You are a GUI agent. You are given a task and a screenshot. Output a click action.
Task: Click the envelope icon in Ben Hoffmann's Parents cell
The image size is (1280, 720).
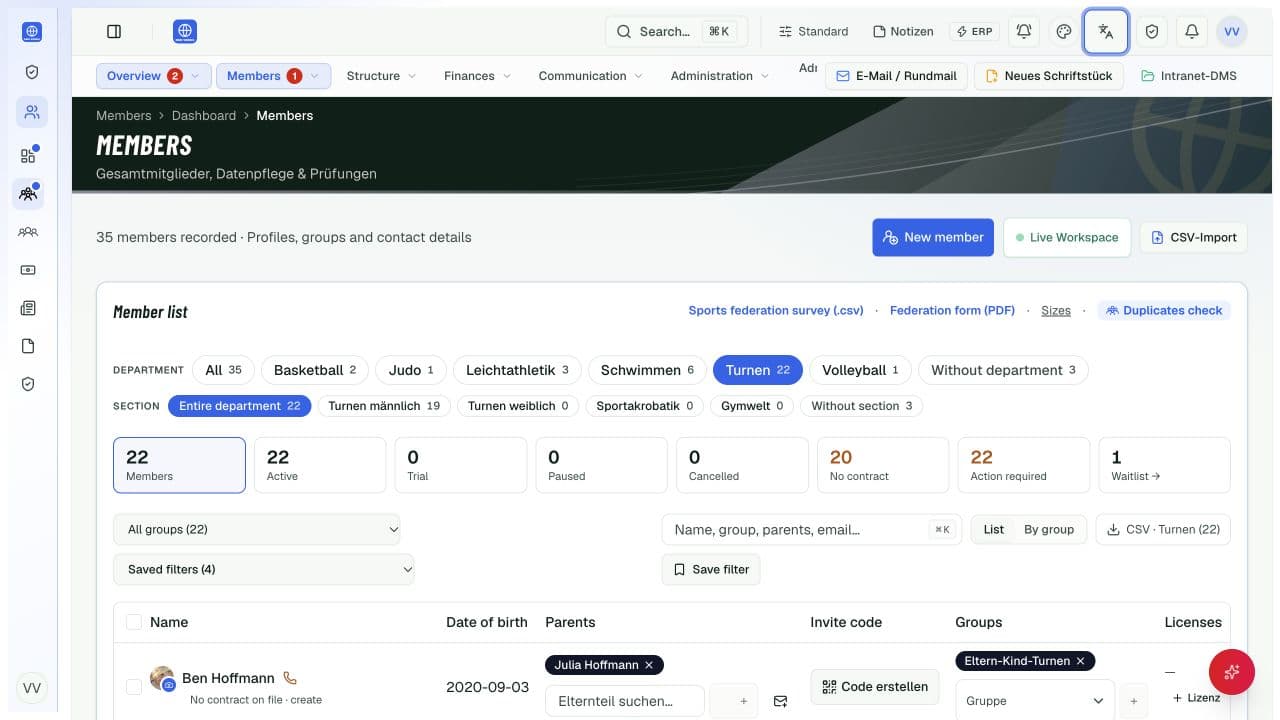tap(781, 701)
